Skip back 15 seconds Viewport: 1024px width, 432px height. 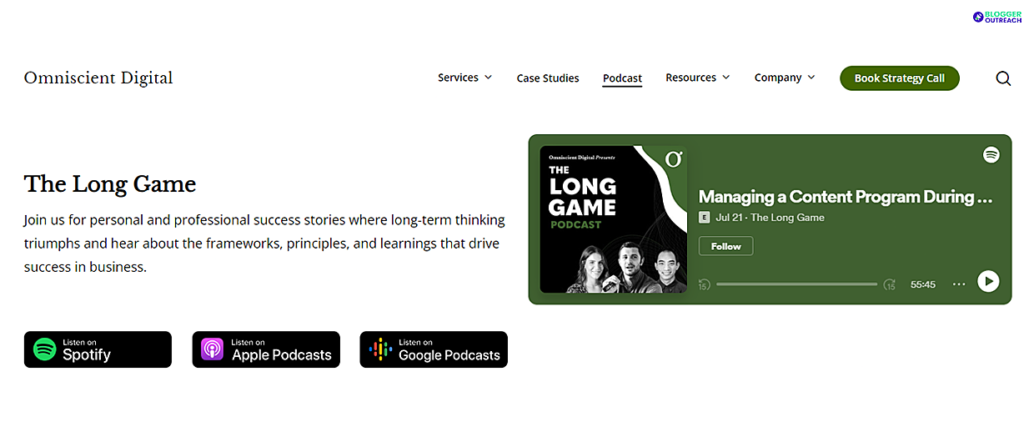[x=703, y=285]
